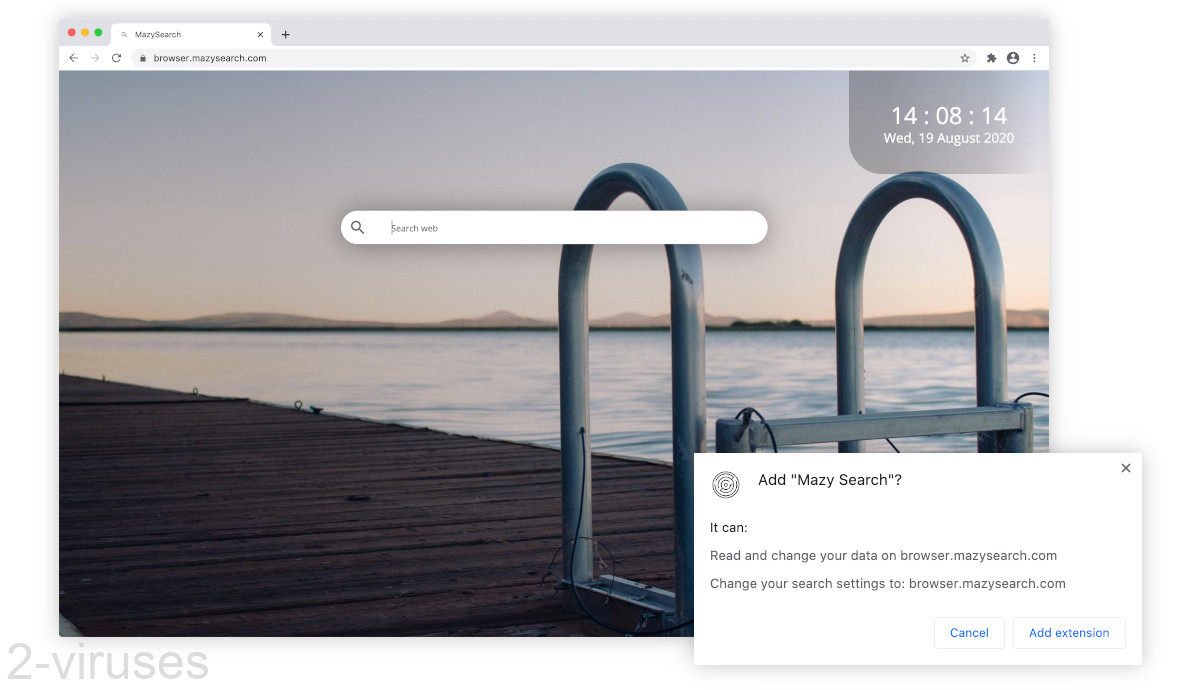Confirm with the Add extension button
Image resolution: width=1200 pixels, height=690 pixels.
click(1069, 633)
